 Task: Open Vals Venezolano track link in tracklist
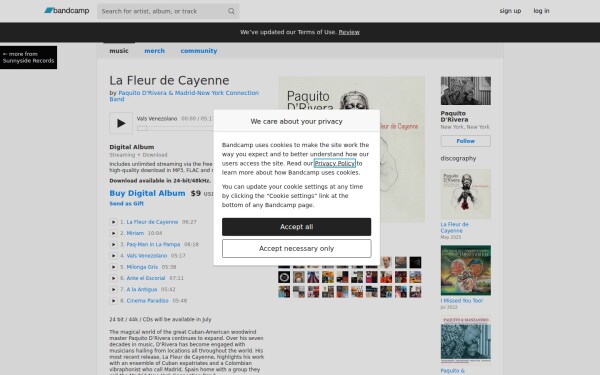(x=147, y=256)
